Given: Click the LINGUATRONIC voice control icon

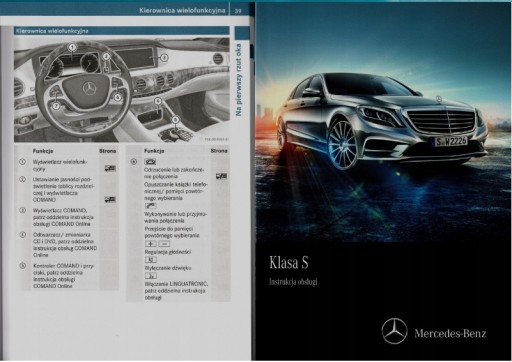Looking at the screenshot, I should pos(151,276).
